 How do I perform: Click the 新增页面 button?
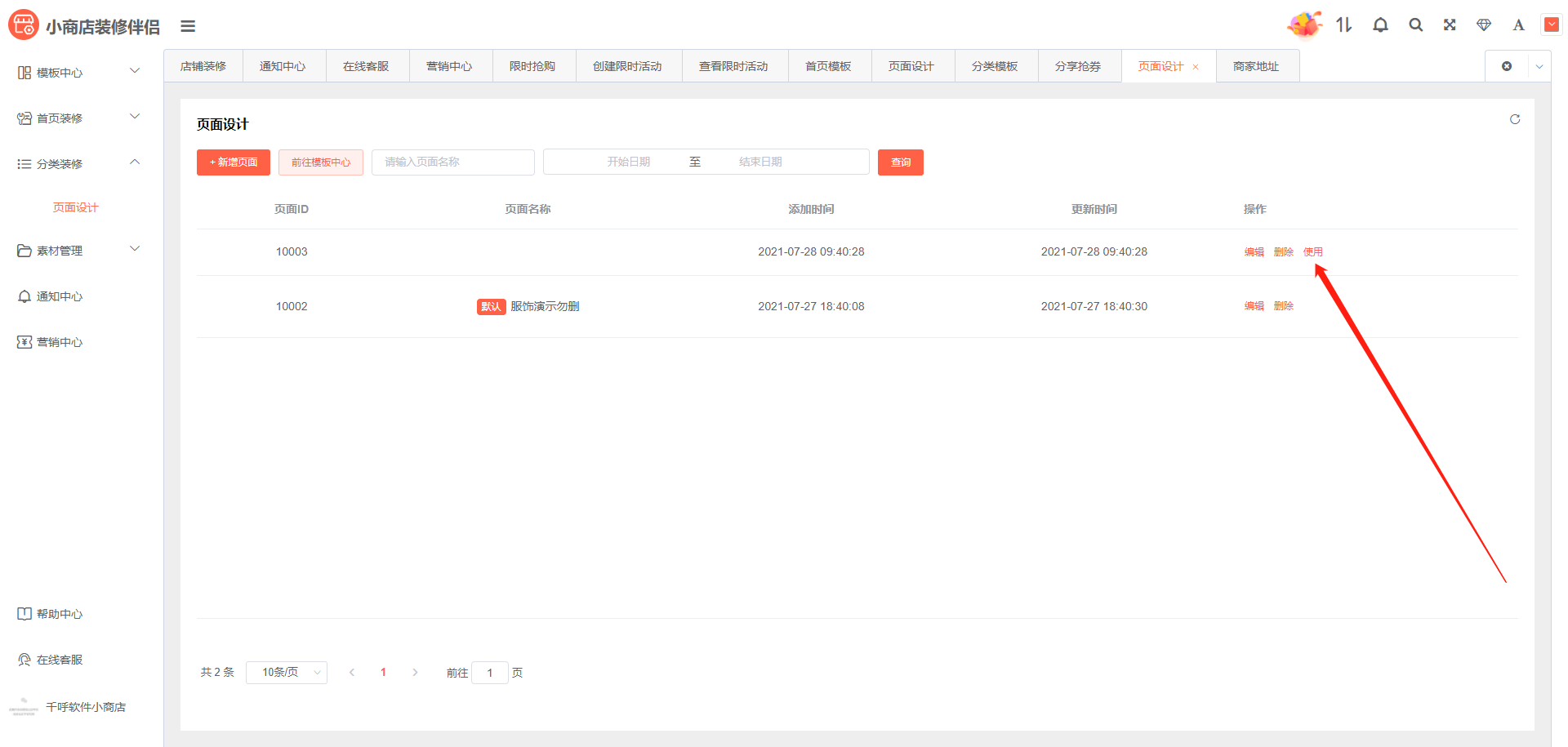tap(234, 162)
